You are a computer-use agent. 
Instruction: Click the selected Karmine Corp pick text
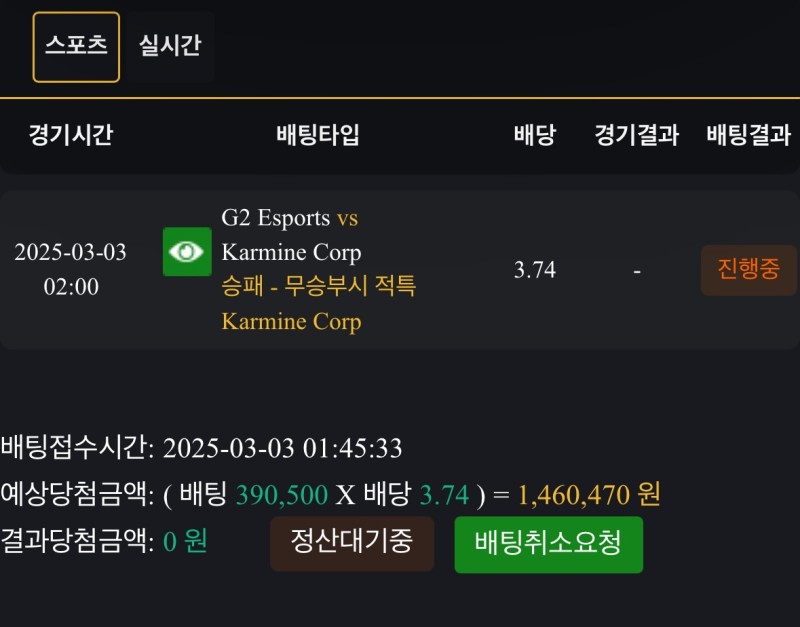(291, 322)
